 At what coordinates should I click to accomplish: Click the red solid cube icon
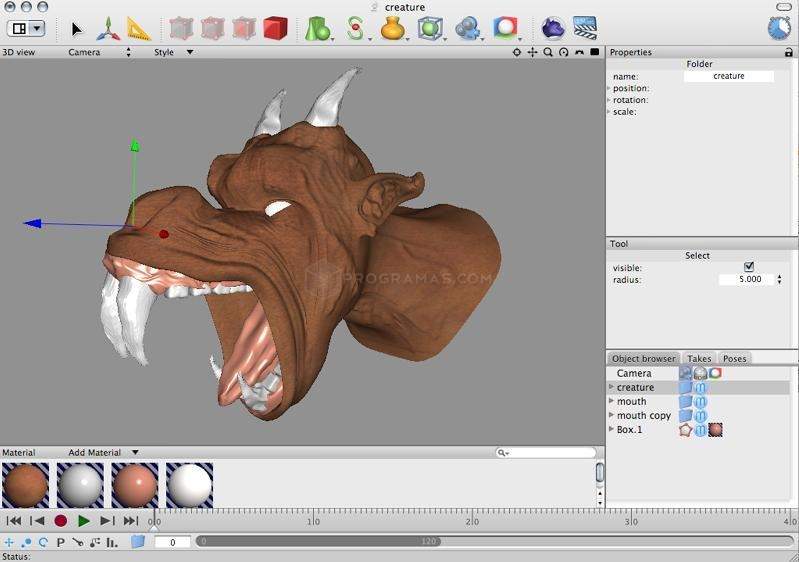(275, 28)
